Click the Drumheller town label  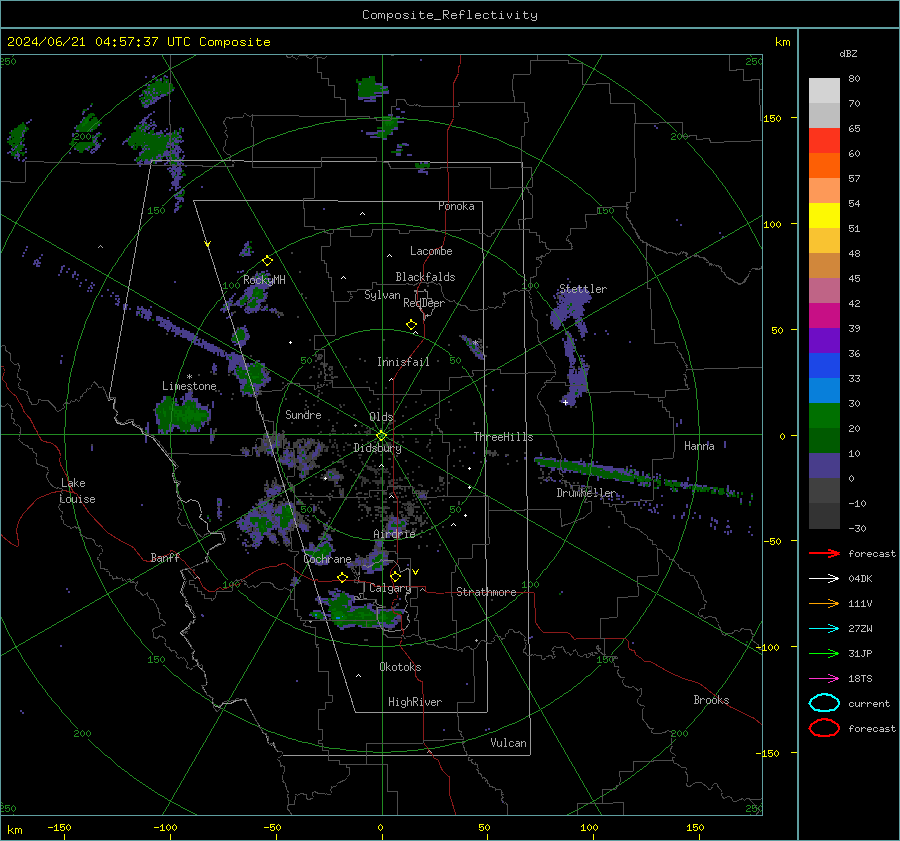[586, 493]
